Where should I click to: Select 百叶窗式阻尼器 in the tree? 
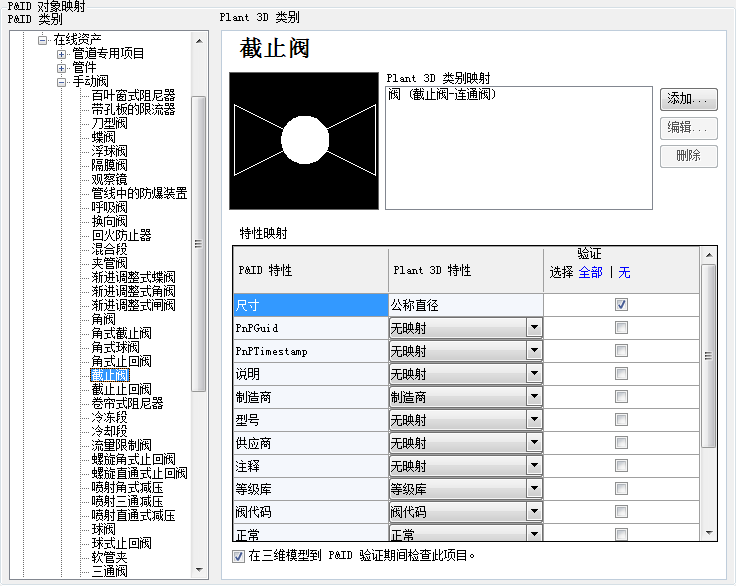coord(133,96)
